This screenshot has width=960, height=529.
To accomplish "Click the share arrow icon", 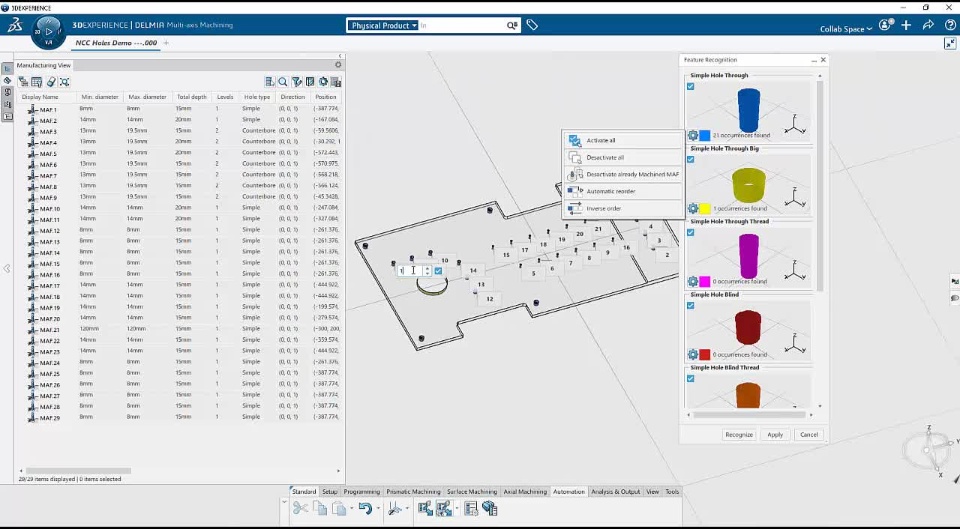I will [x=928, y=25].
